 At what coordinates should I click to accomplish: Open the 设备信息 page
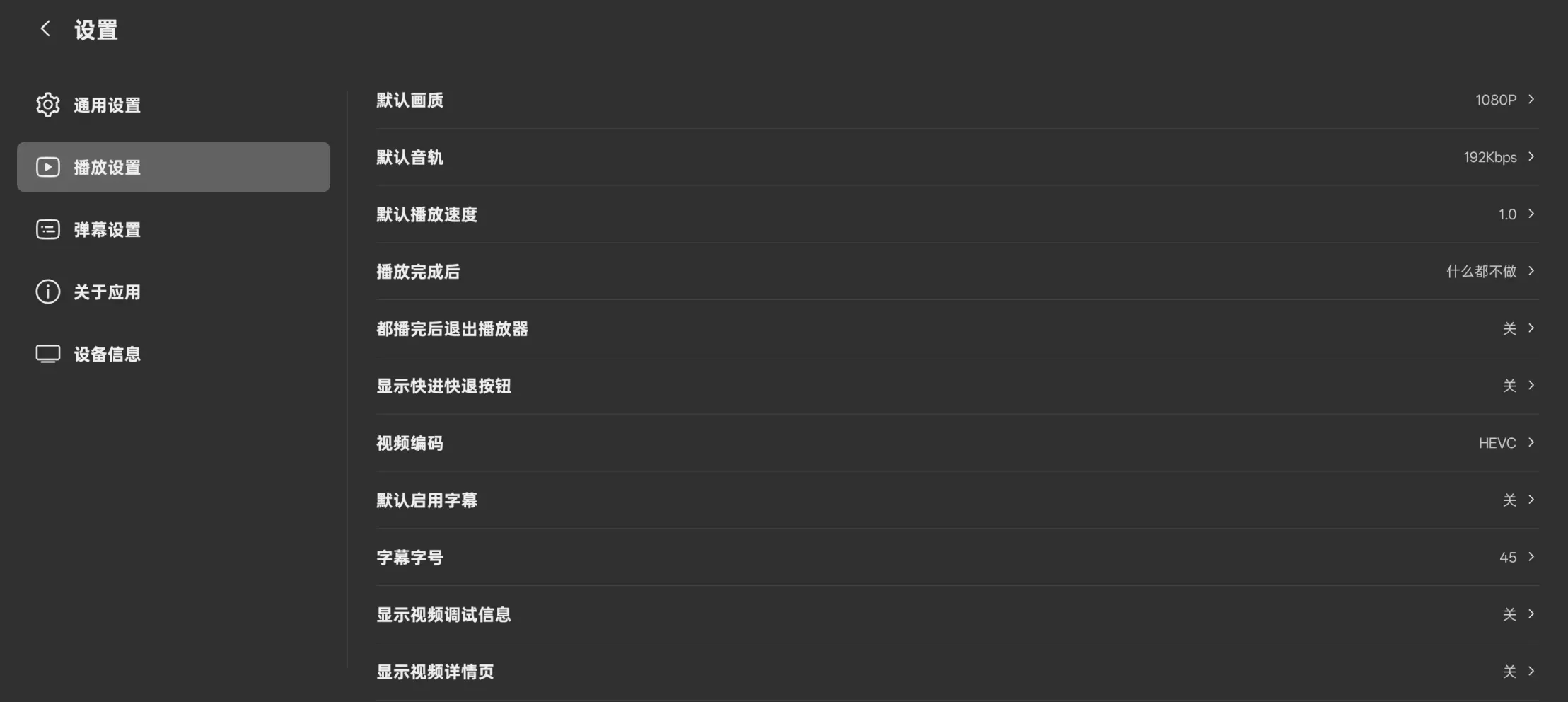(x=173, y=354)
